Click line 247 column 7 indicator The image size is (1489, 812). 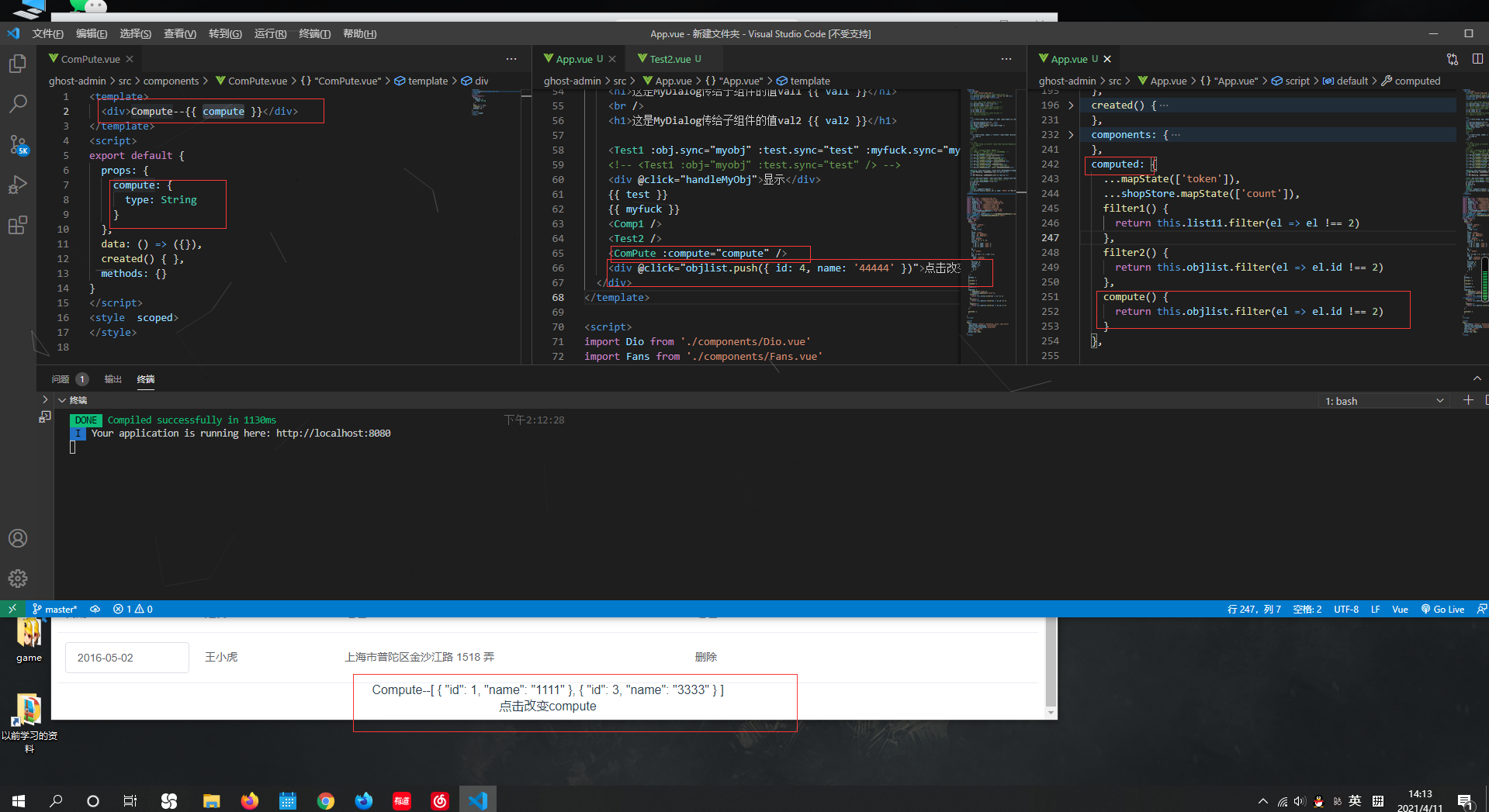(1254, 609)
